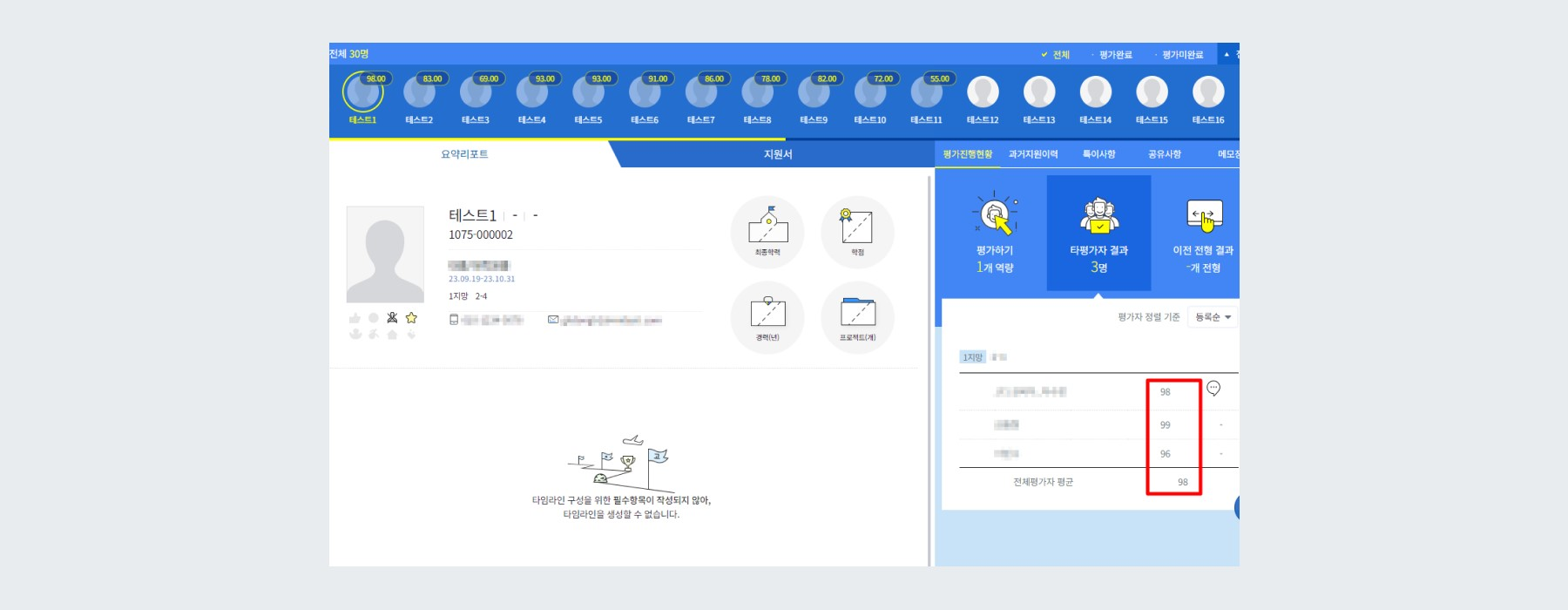Select applicant avatar 테스트4
This screenshot has height=610, width=1568.
[x=531, y=92]
